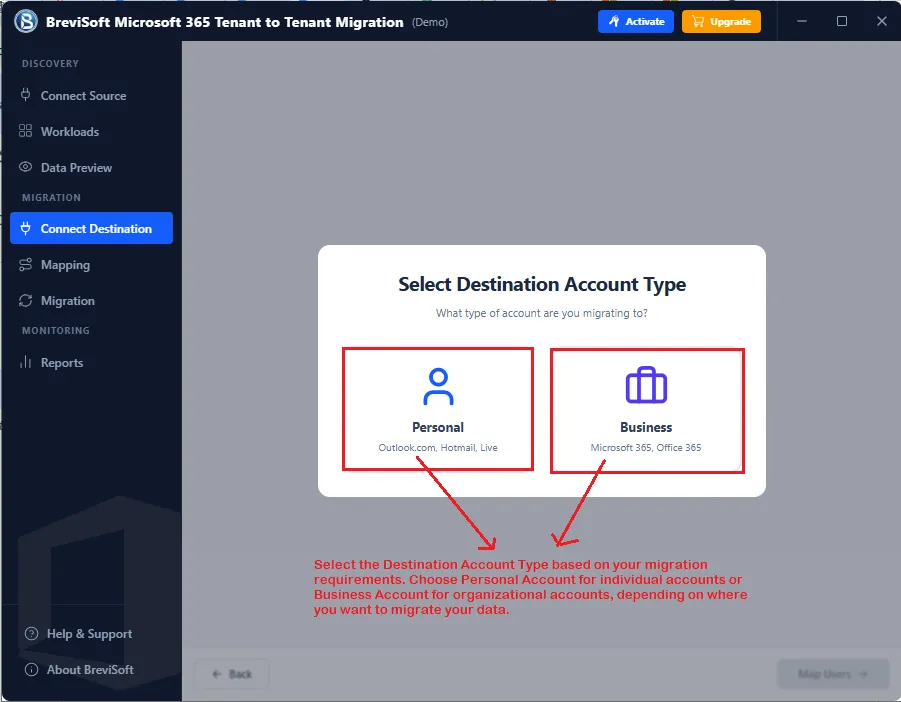Viewport: 901px width, 702px height.
Task: Open the Data Preview section
Action: point(91,168)
